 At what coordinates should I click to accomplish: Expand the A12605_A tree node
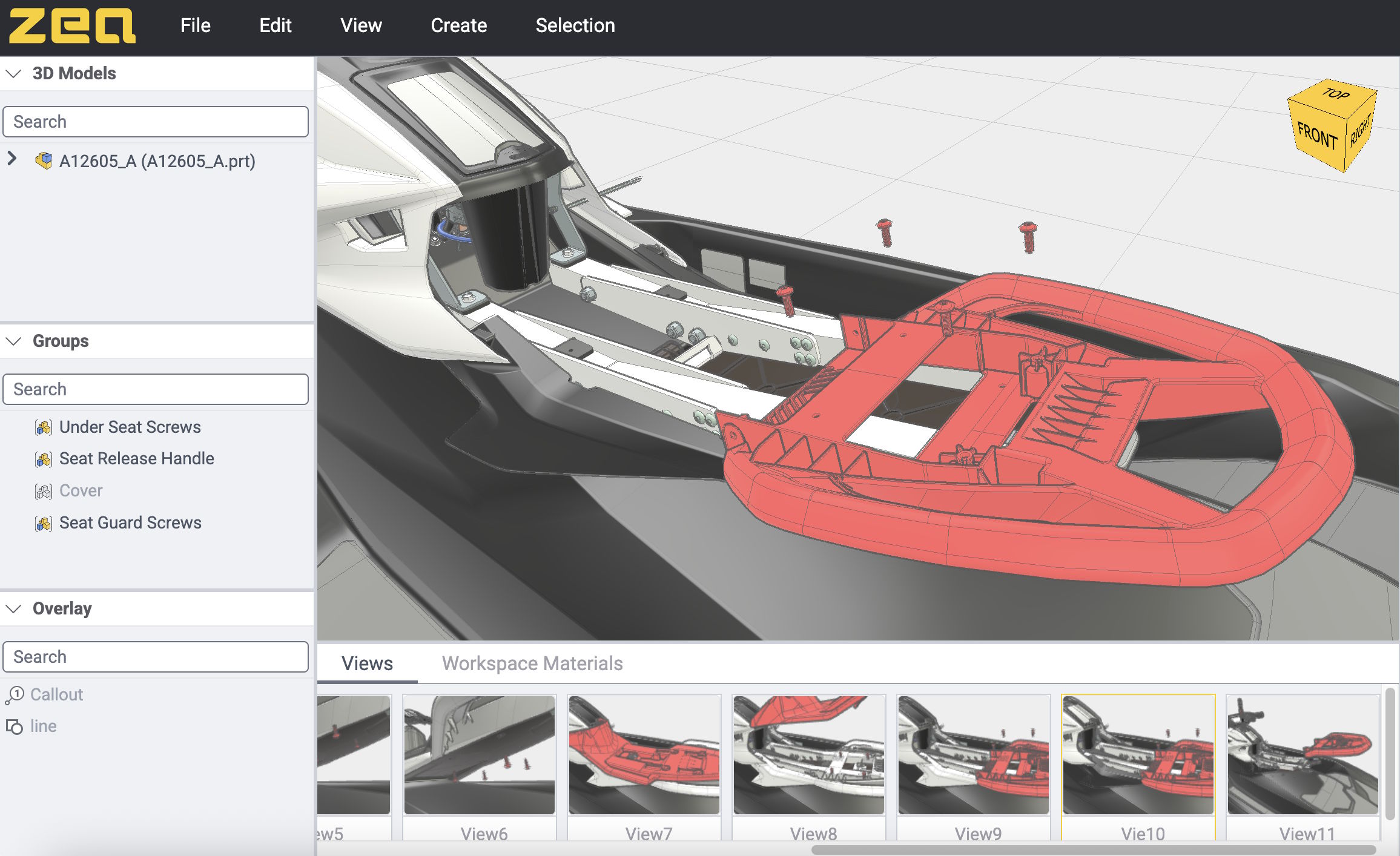12,159
